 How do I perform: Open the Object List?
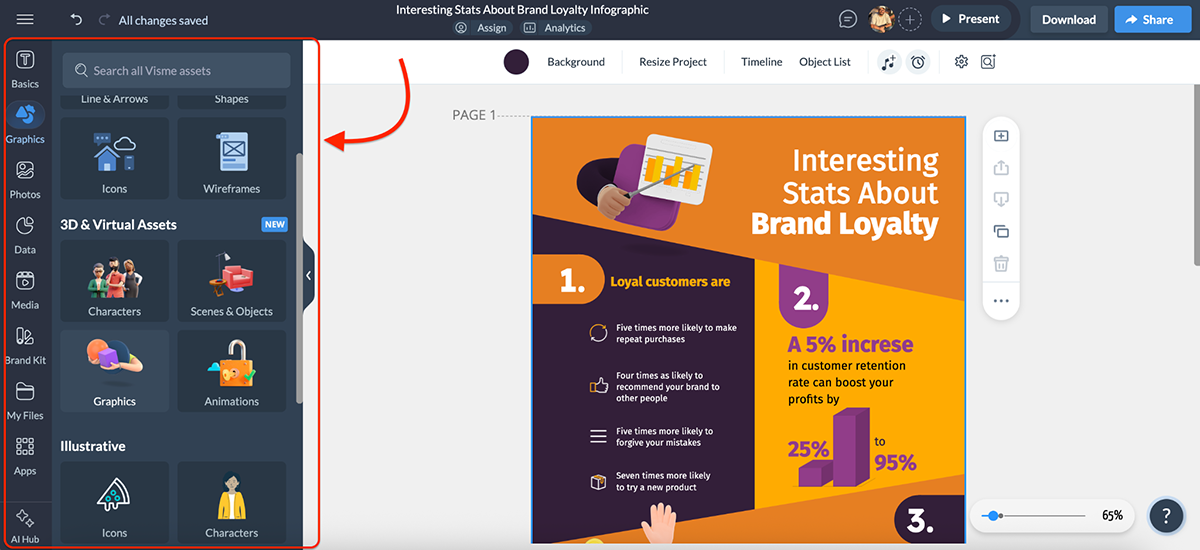click(x=825, y=62)
